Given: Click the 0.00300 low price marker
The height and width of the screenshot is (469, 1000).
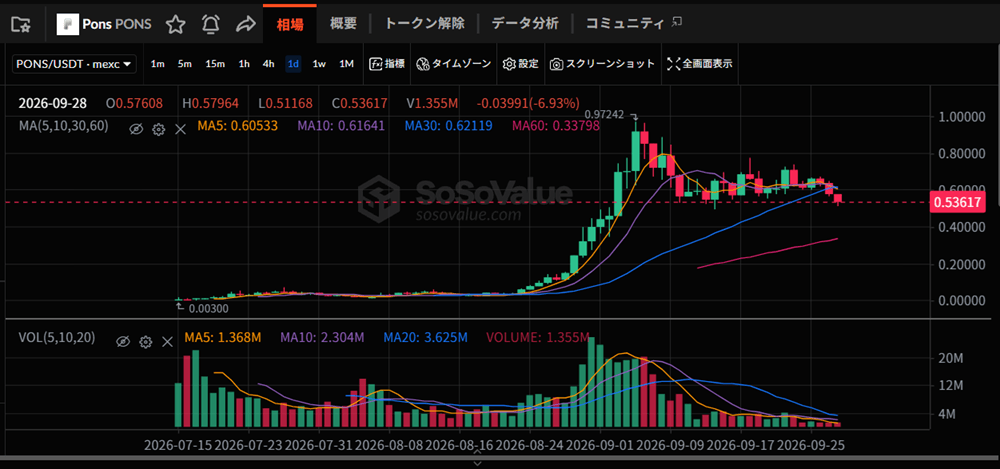Looking at the screenshot, I should point(208,309).
